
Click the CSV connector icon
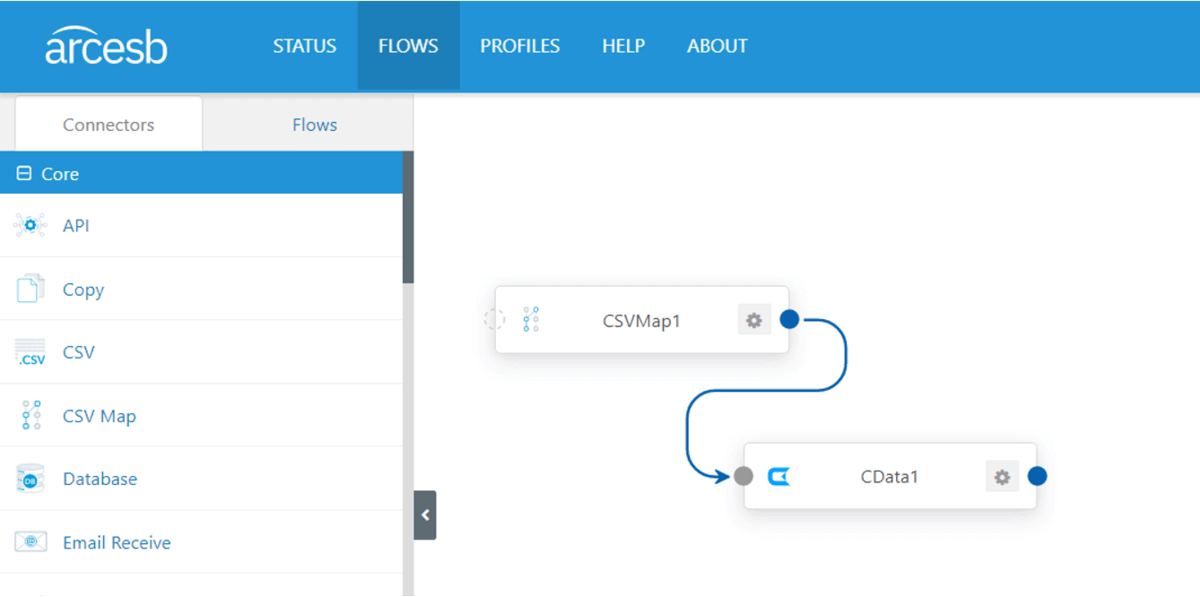click(x=30, y=353)
